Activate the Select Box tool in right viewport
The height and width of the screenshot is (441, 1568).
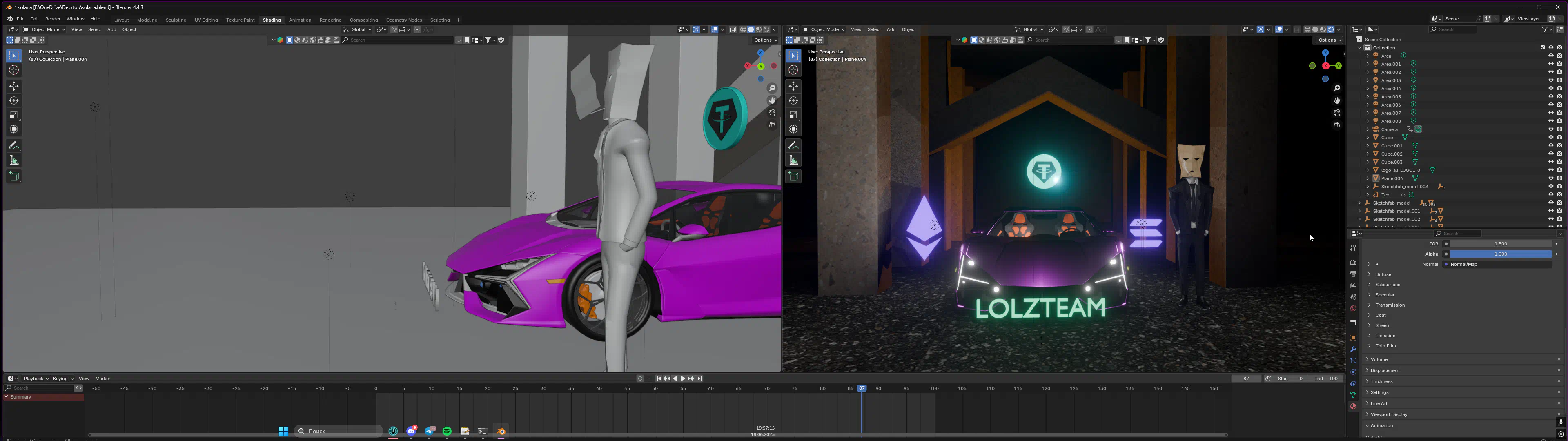794,56
